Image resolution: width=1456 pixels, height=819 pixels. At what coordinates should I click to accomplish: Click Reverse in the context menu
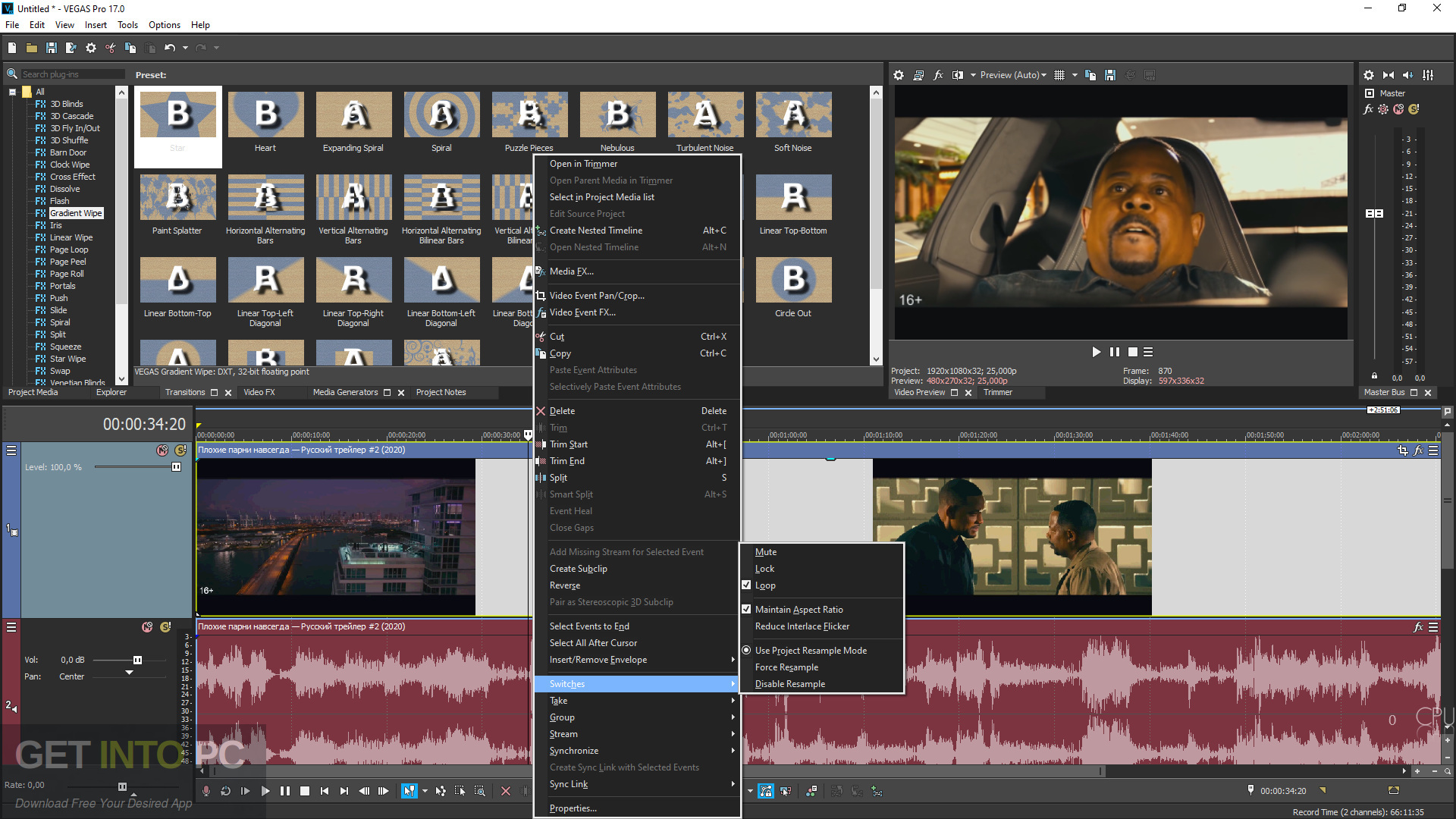click(x=636, y=585)
